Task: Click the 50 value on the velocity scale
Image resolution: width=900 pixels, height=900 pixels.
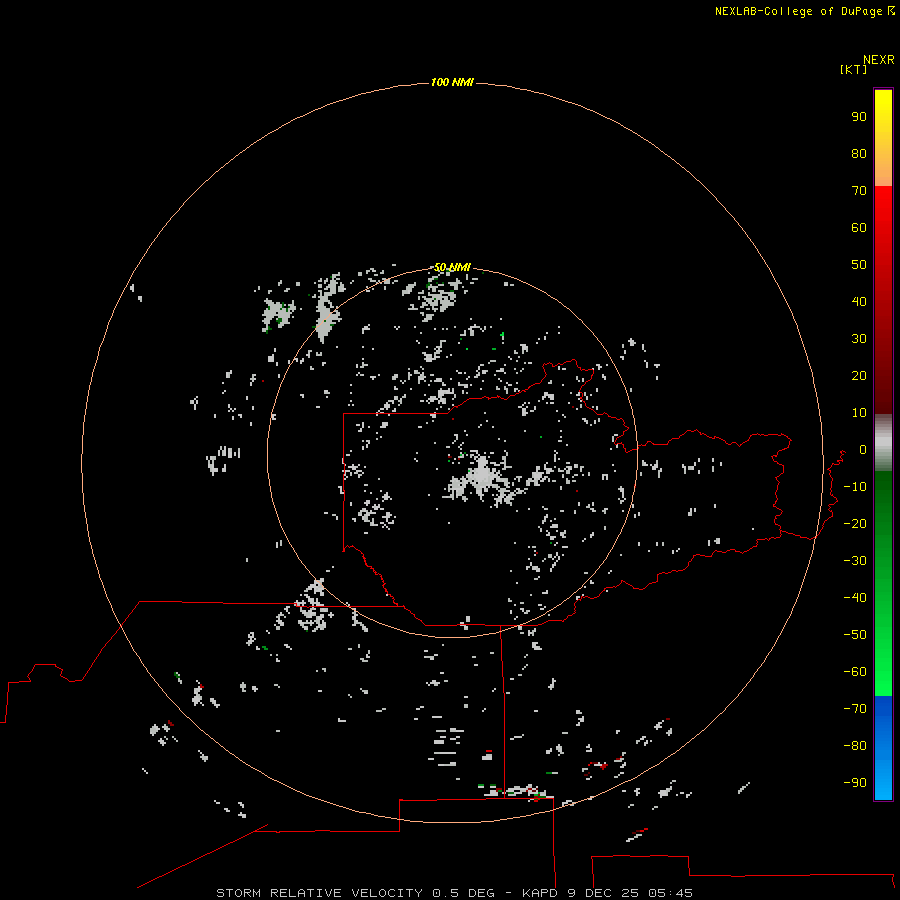Action: coord(859,265)
